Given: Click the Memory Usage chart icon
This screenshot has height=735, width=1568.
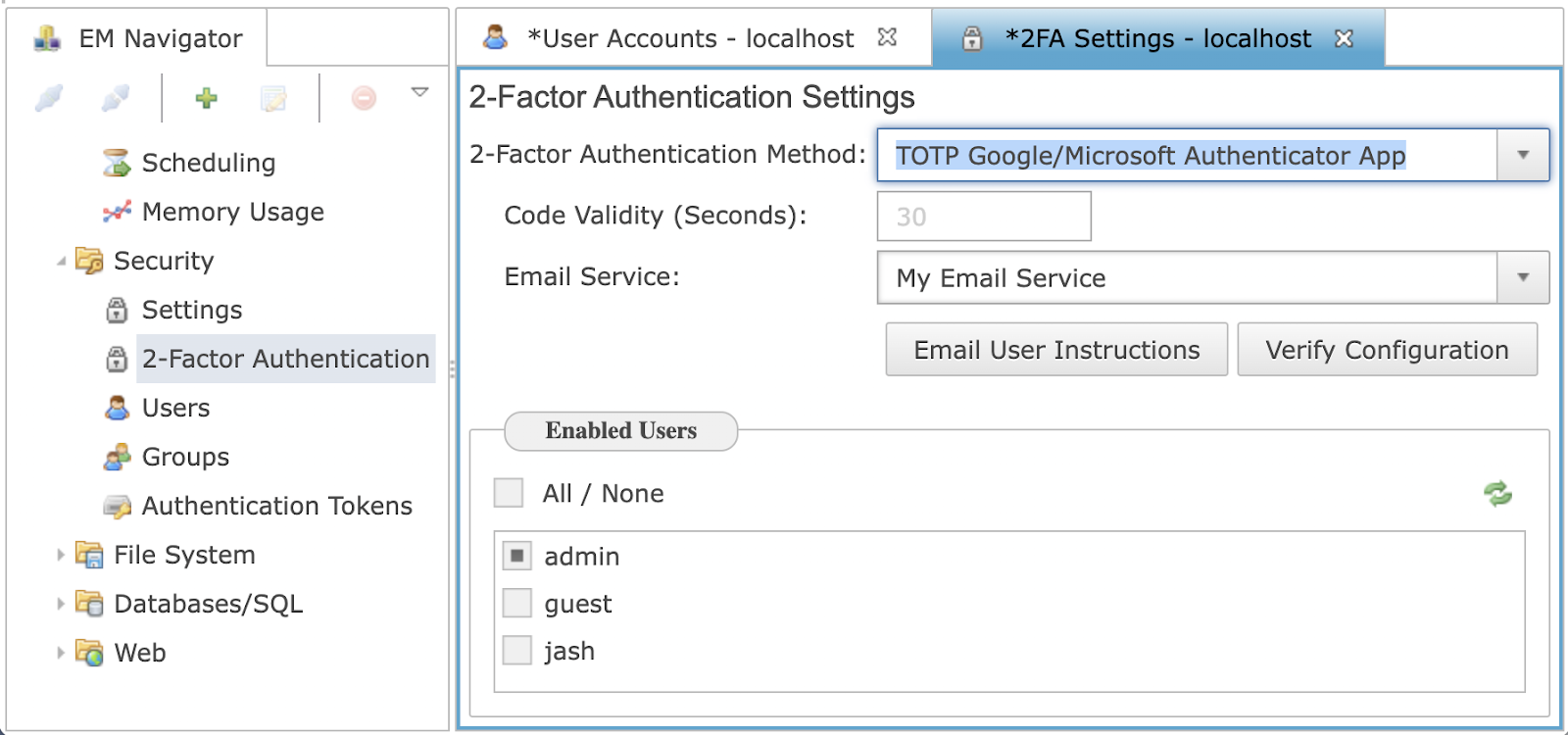Looking at the screenshot, I should pos(117,212).
